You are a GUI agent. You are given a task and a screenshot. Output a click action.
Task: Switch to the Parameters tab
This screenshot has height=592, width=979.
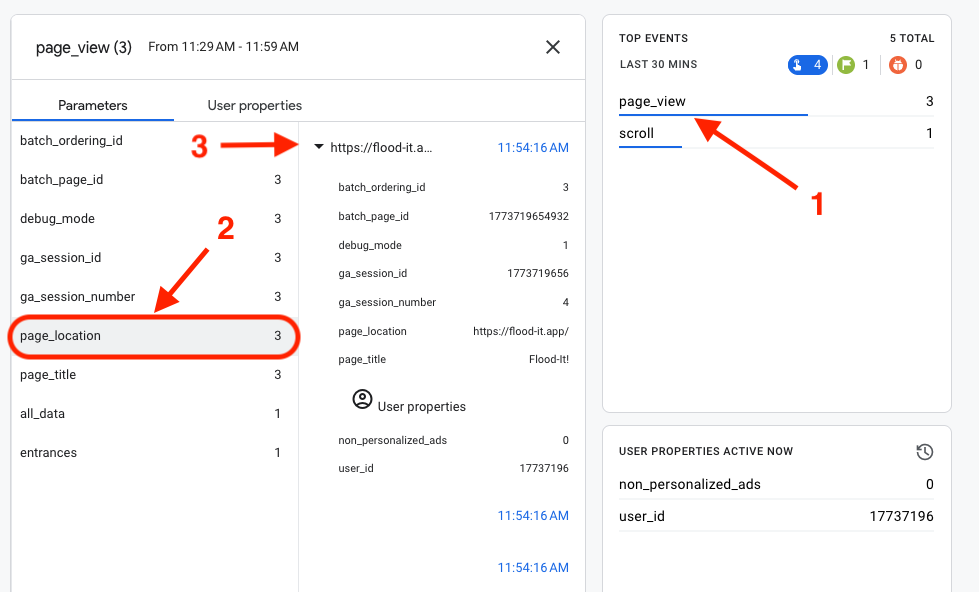(x=93, y=105)
